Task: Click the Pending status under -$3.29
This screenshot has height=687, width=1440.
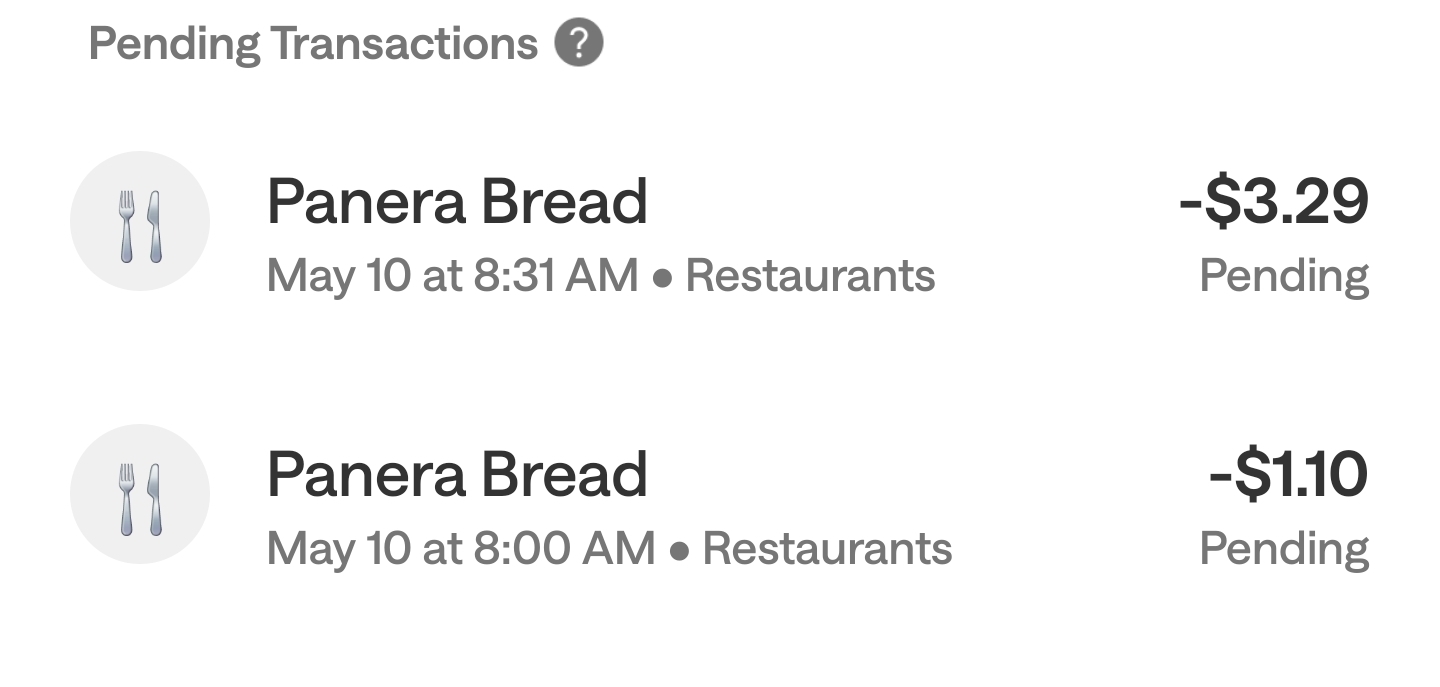Action: click(x=1284, y=275)
